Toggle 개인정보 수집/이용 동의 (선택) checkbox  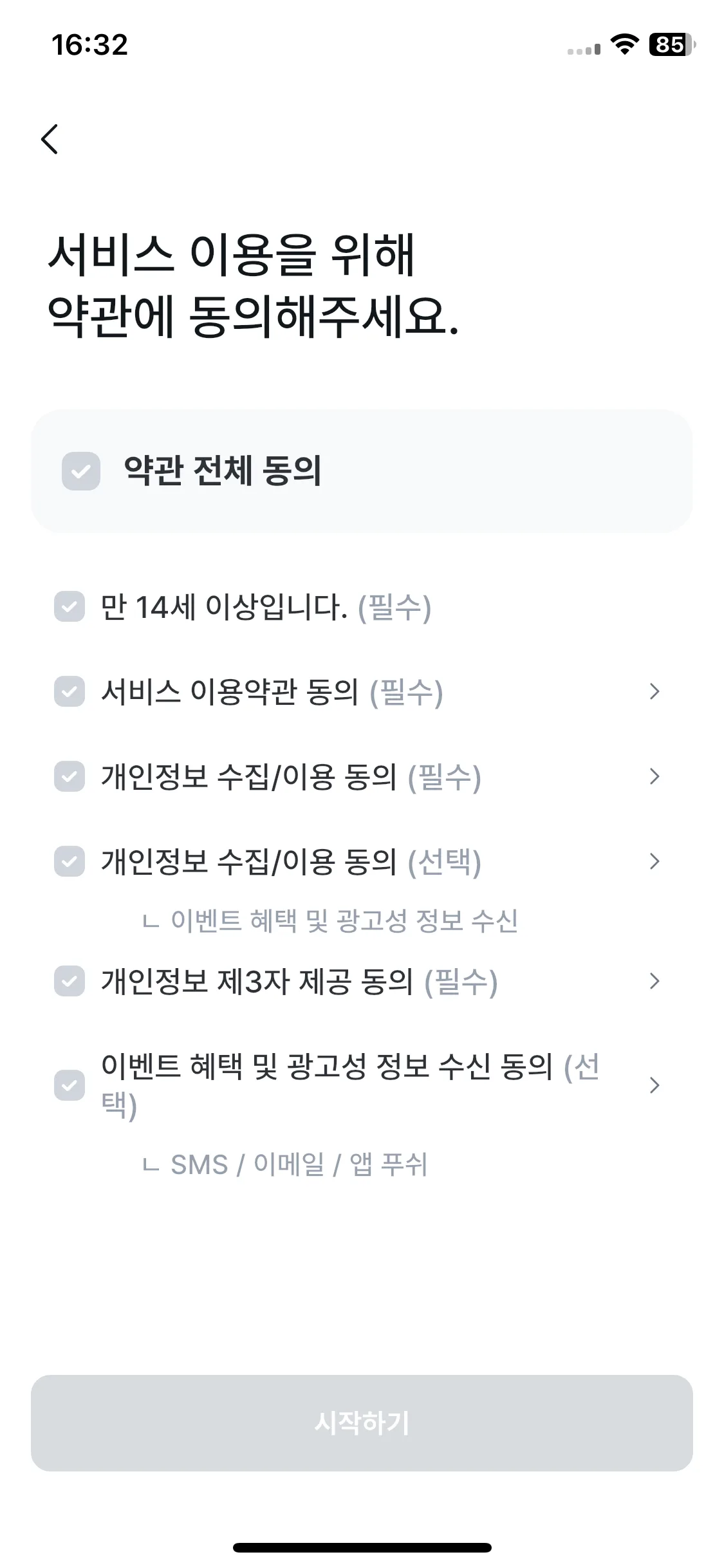(x=70, y=861)
